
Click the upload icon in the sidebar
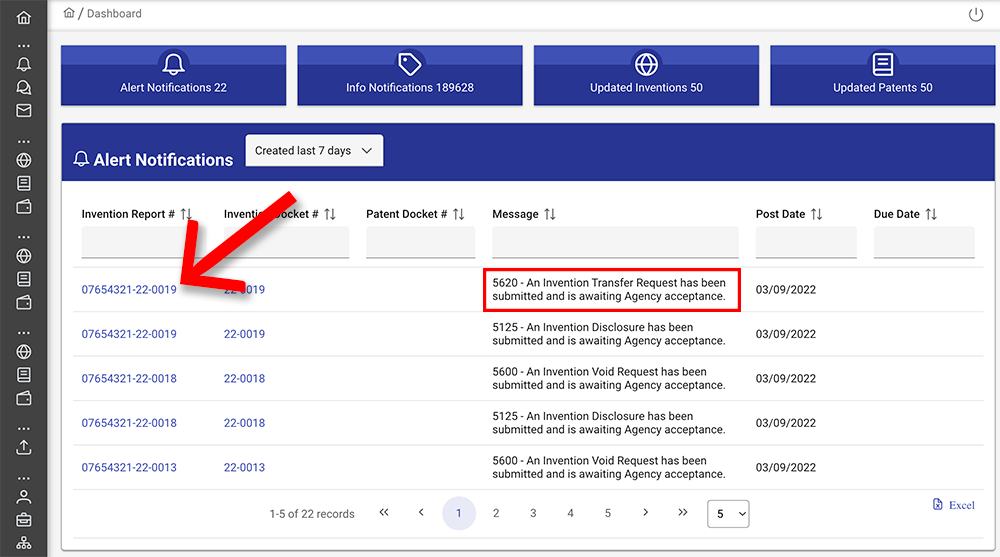click(23, 447)
